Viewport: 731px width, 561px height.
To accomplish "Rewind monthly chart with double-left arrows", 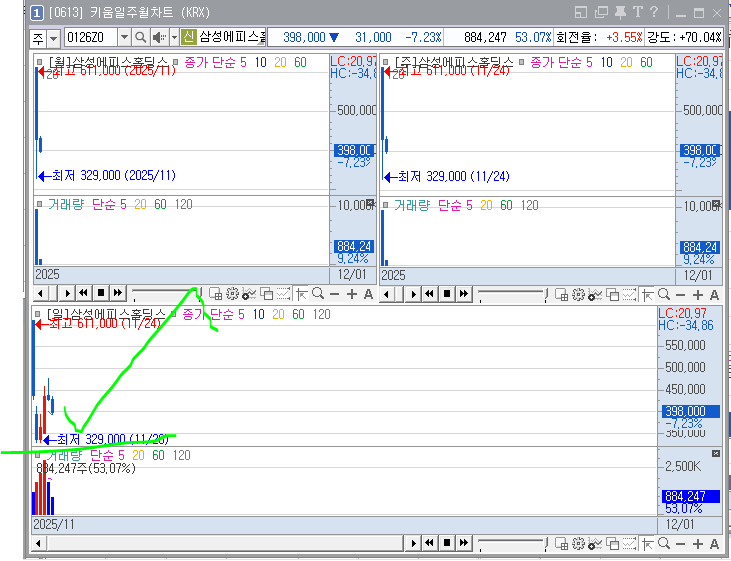I will [x=84, y=293].
